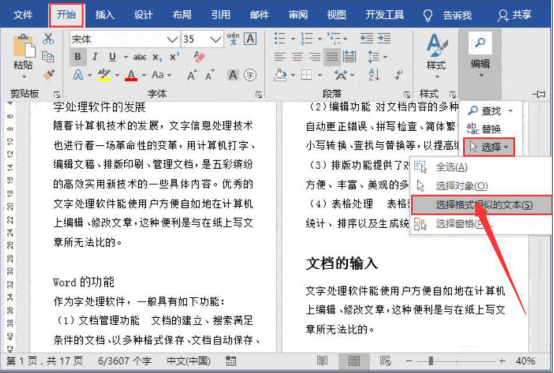Apply red font color
This screenshot has height=373, width=554.
131,75
